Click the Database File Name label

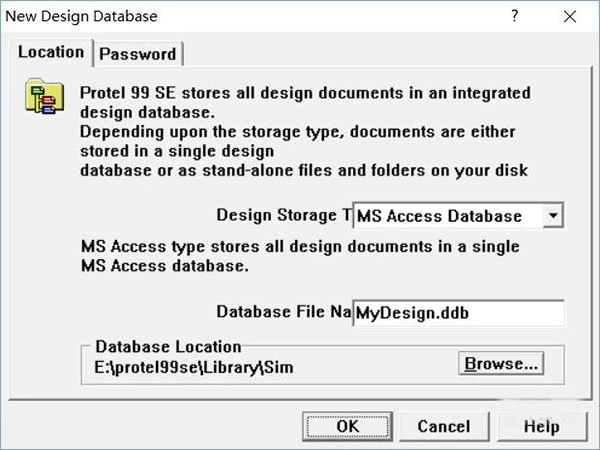(284, 313)
